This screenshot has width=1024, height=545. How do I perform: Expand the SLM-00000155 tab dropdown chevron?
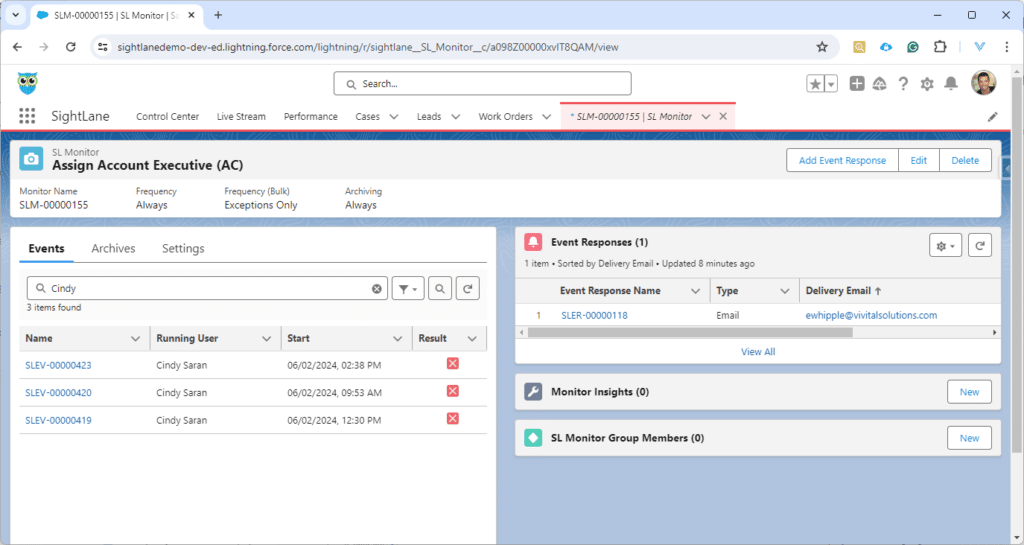[x=706, y=117]
